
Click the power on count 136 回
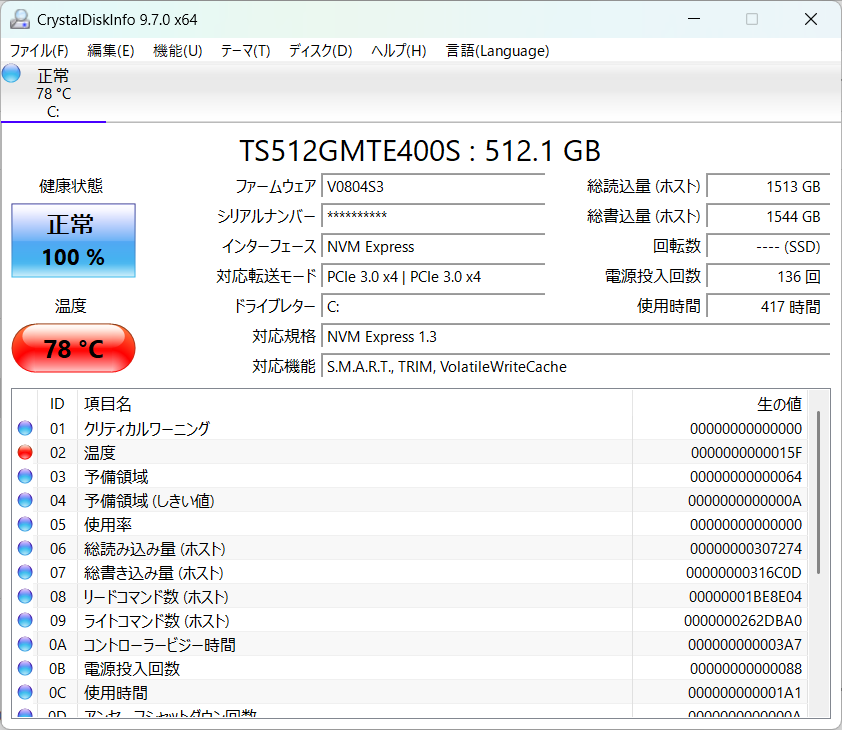[768, 277]
